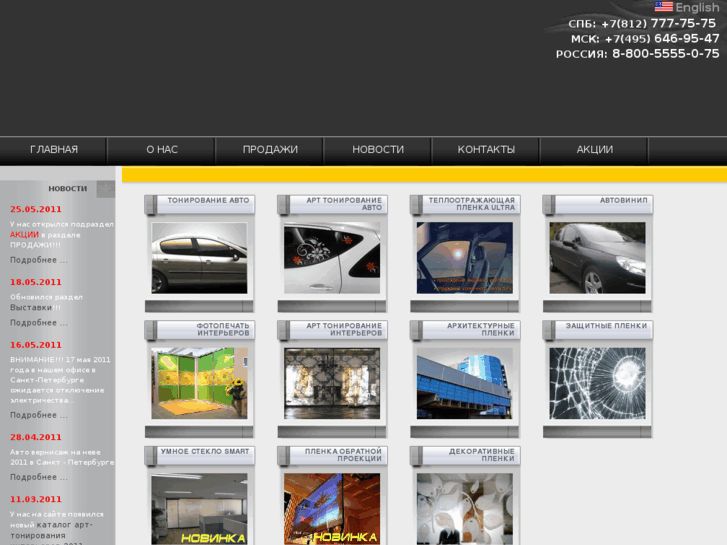Image resolution: width=727 pixels, height=545 pixels.
Task: Select the 28.04.2011 news date
Action: pyautogui.click(x=36, y=437)
